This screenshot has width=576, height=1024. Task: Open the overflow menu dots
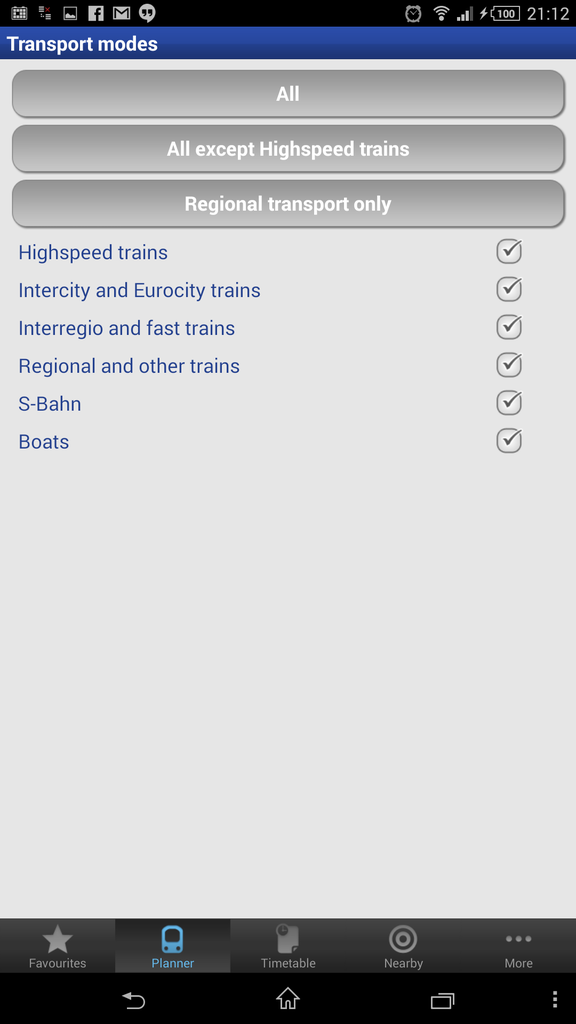(x=554, y=999)
